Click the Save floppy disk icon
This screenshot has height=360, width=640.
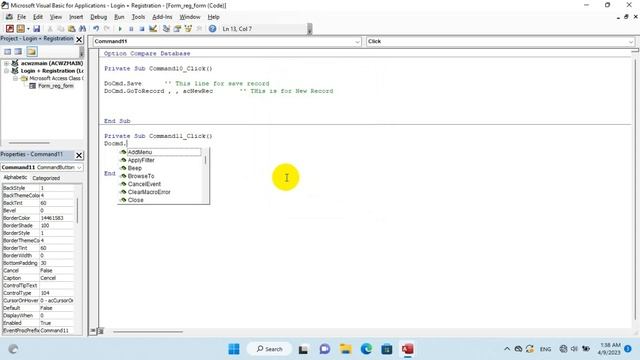coord(37,29)
